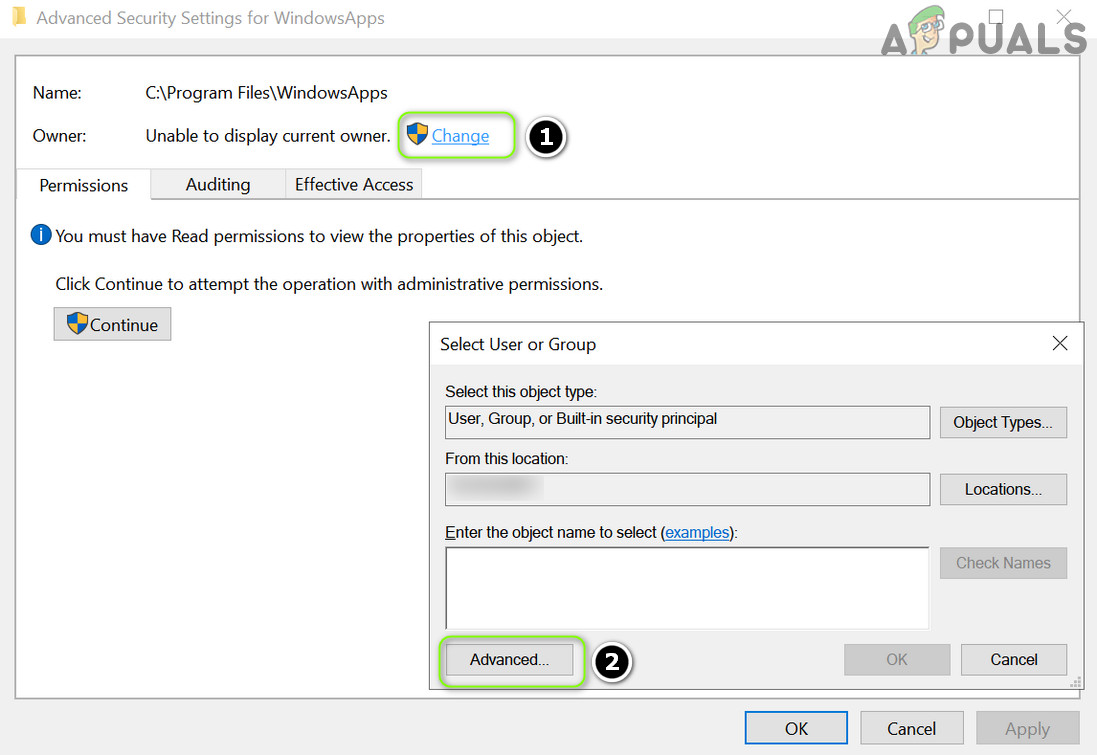This screenshot has width=1097, height=755.
Task: Cancel the Select User or Group dialog
Action: pyautogui.click(x=1014, y=660)
